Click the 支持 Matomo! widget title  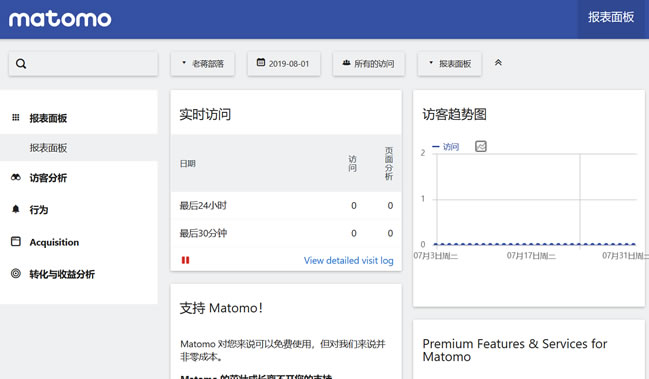tap(221, 308)
